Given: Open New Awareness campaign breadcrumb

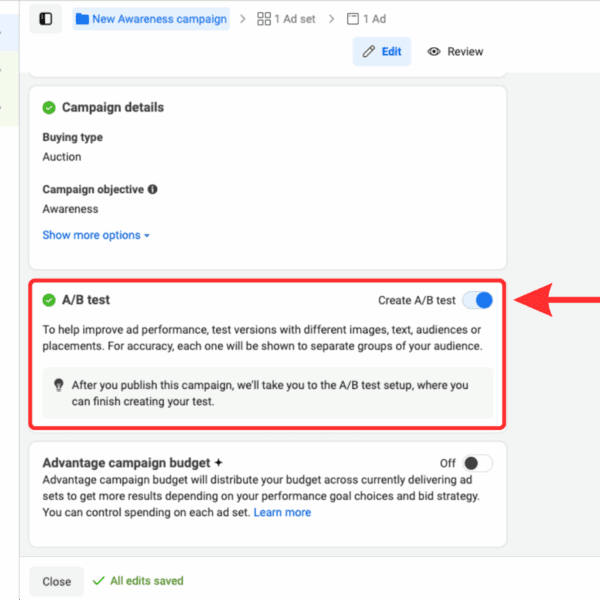Looking at the screenshot, I should (x=159, y=19).
